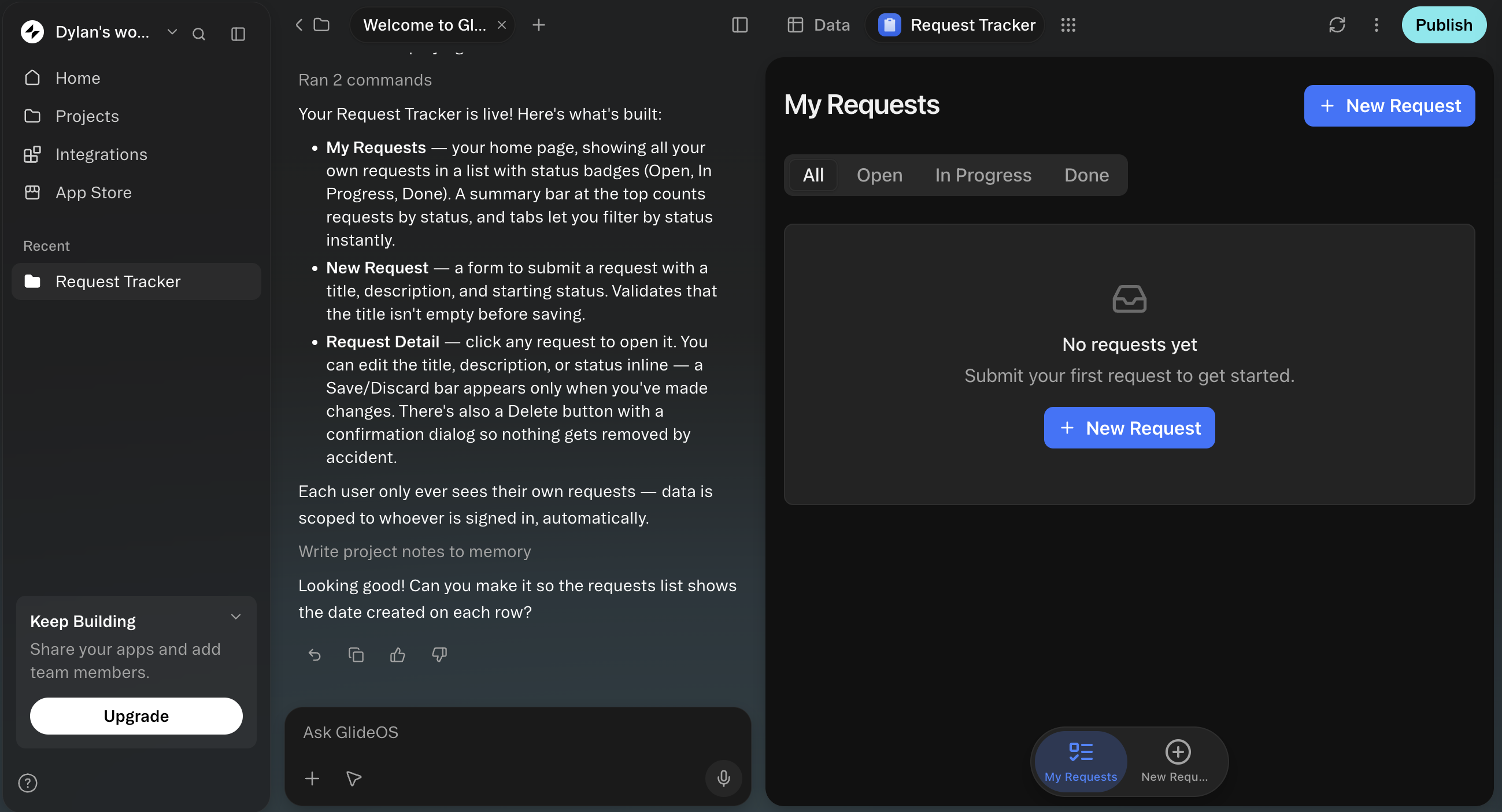Screen dimensions: 1502x812
Task: Publish the app
Action: click(x=1444, y=25)
